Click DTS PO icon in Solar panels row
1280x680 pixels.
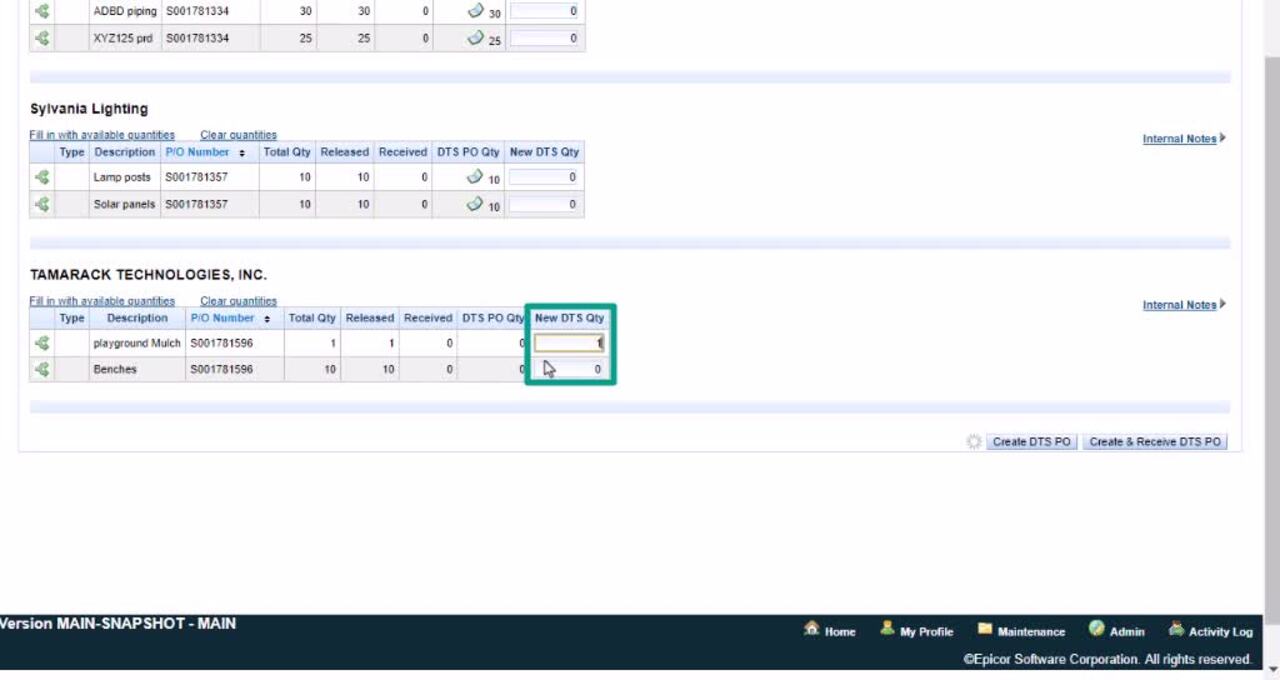(475, 204)
